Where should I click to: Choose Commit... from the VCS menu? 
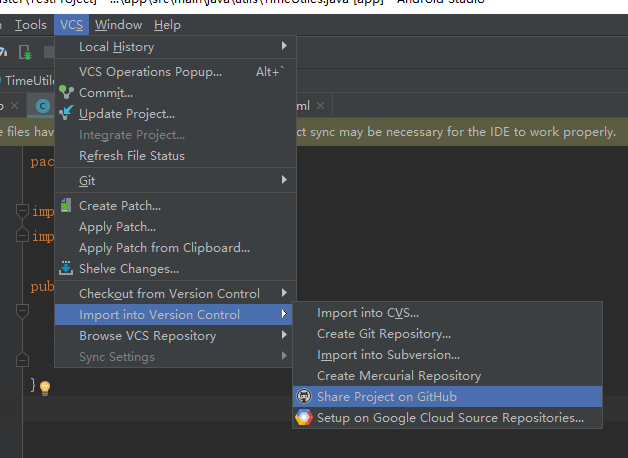pos(175,92)
